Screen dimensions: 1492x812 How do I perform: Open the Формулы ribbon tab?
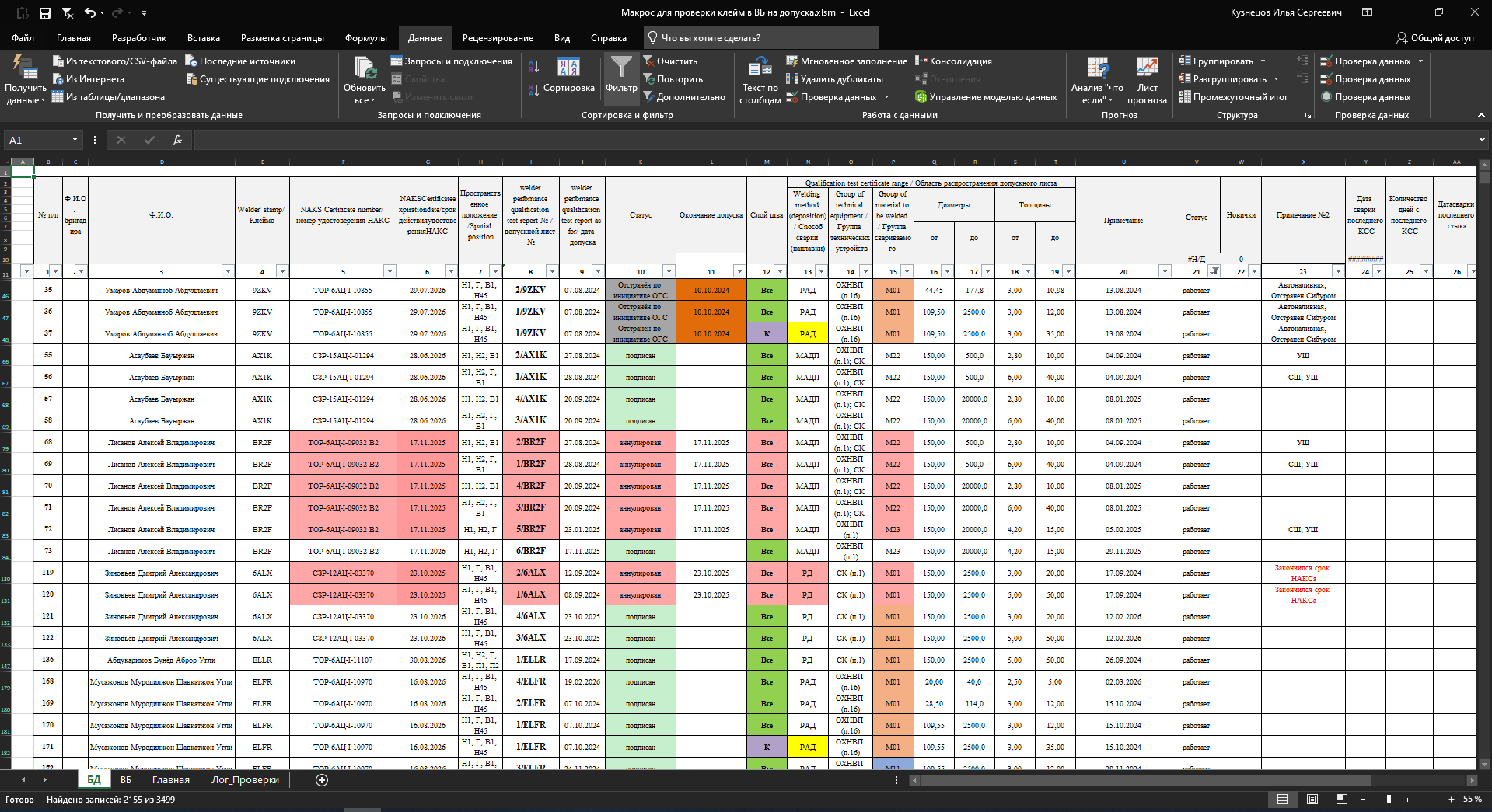(x=365, y=38)
